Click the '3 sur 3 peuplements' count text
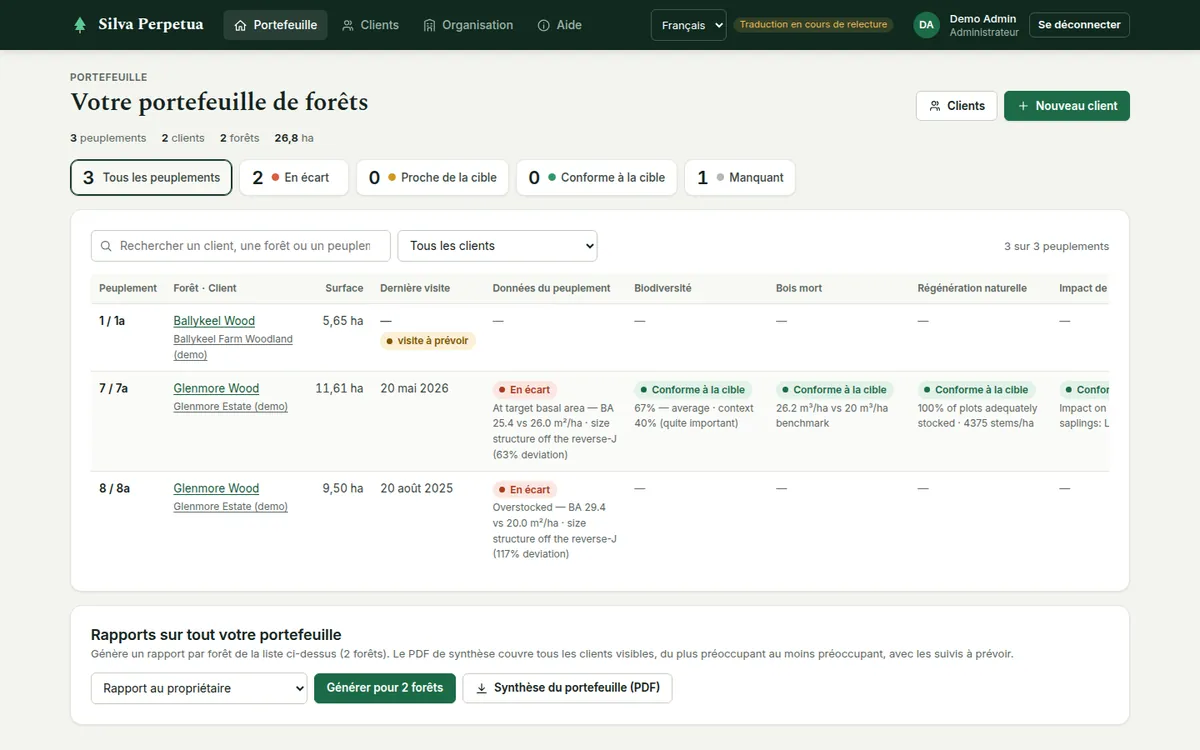 1057,246
